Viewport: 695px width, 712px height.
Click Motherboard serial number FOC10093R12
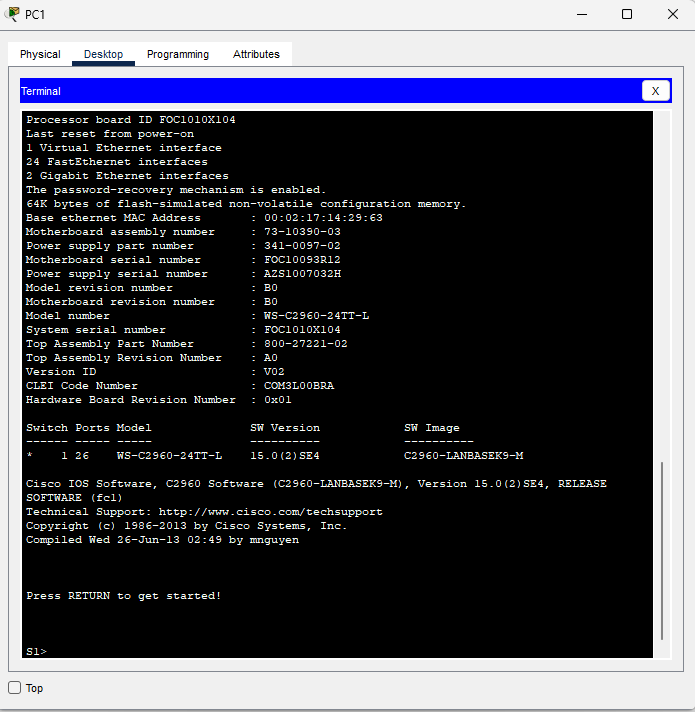pos(302,260)
